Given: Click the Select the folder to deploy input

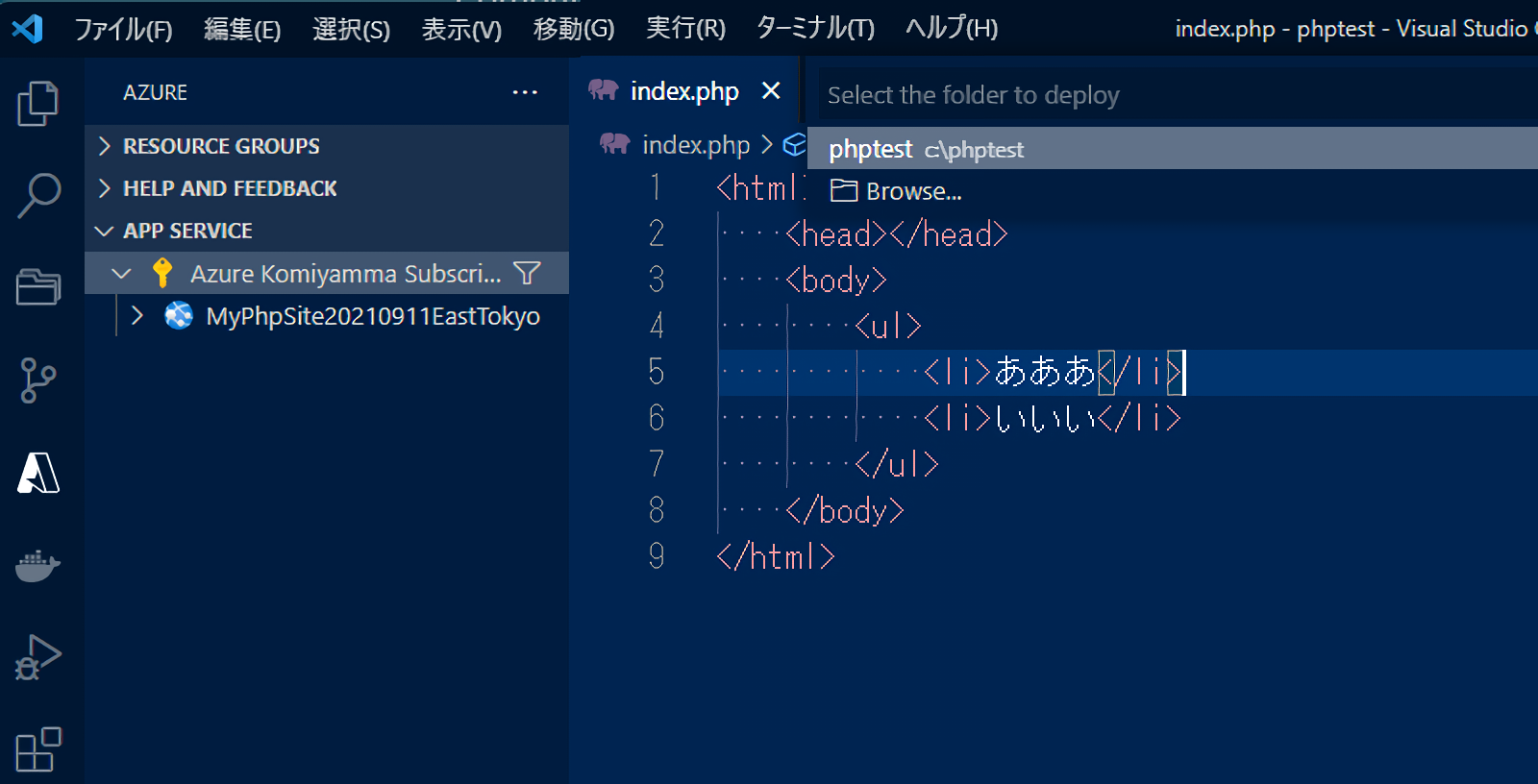Looking at the screenshot, I should pyautogui.click(x=1153, y=95).
